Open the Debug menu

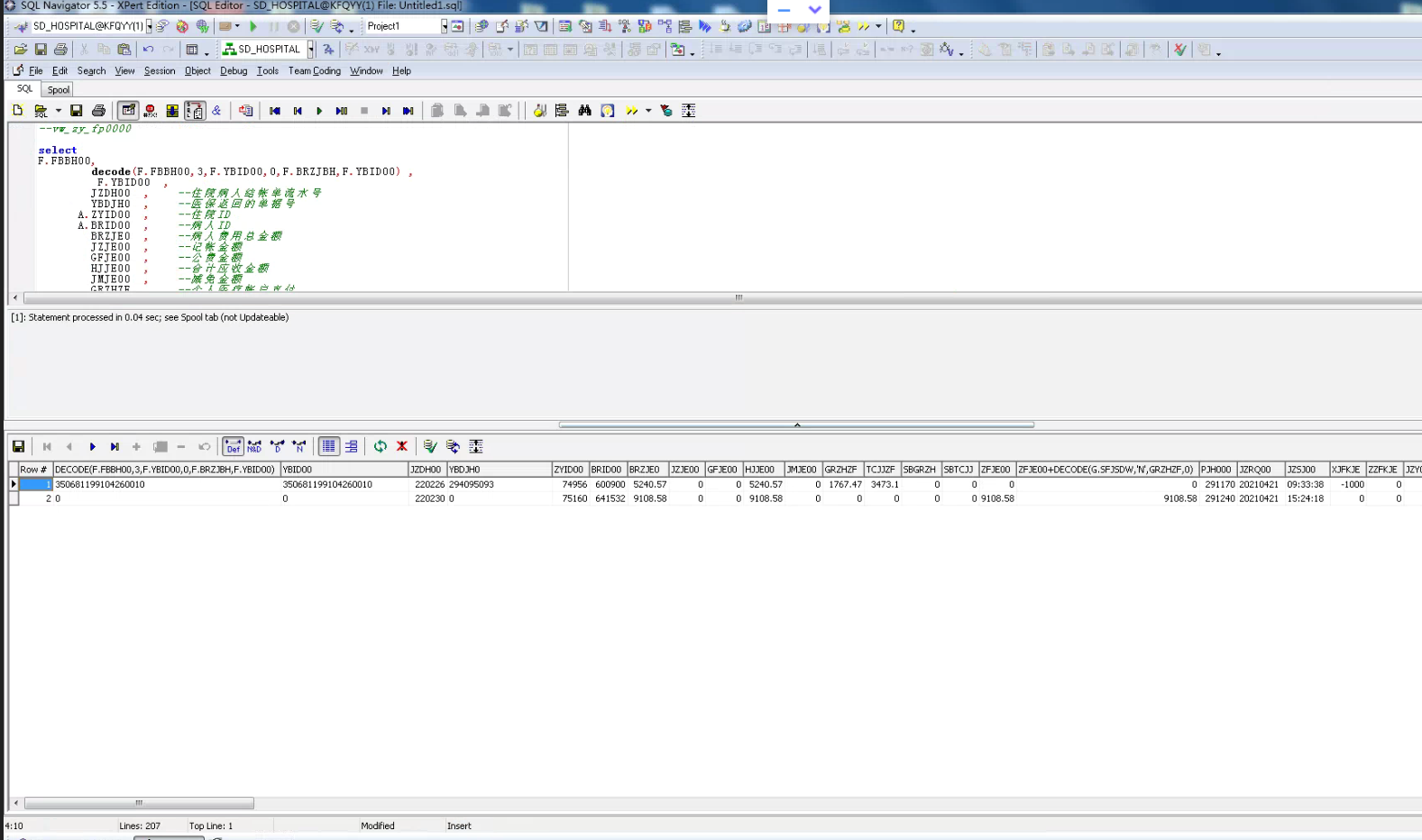tap(234, 71)
